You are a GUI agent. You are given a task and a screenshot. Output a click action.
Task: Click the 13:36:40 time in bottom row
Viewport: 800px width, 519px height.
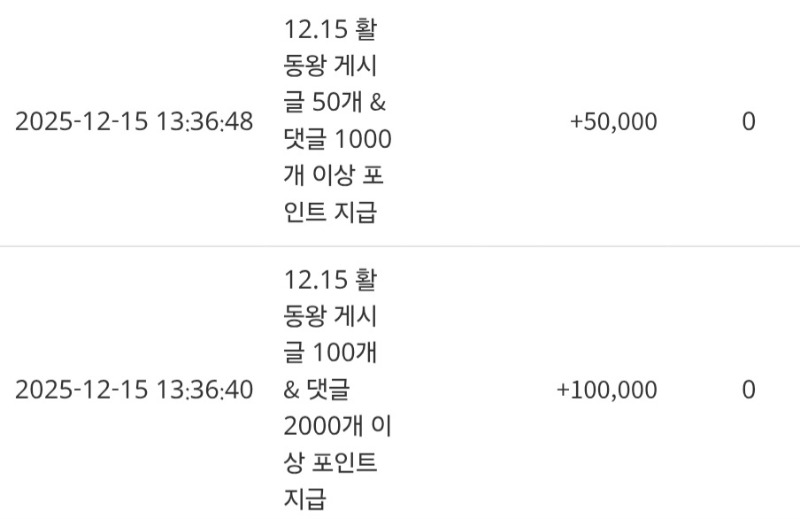point(206,389)
